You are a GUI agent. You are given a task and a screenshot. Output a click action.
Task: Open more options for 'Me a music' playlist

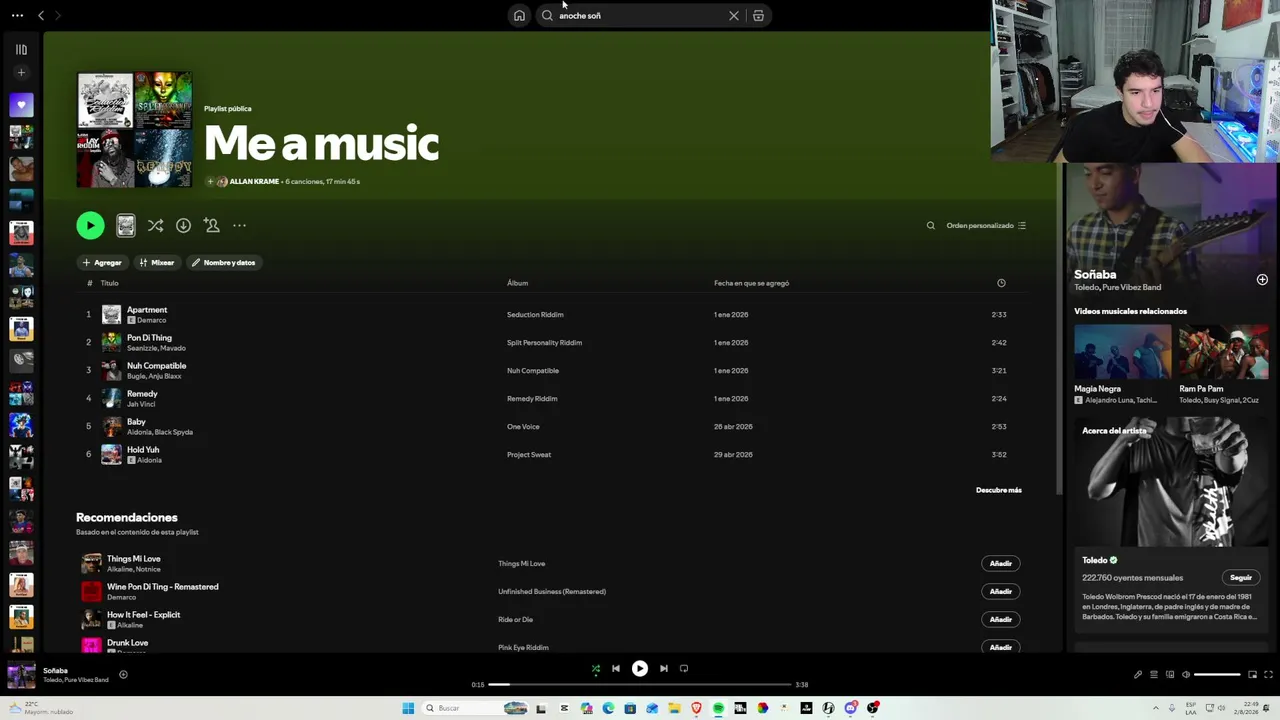[x=239, y=226]
